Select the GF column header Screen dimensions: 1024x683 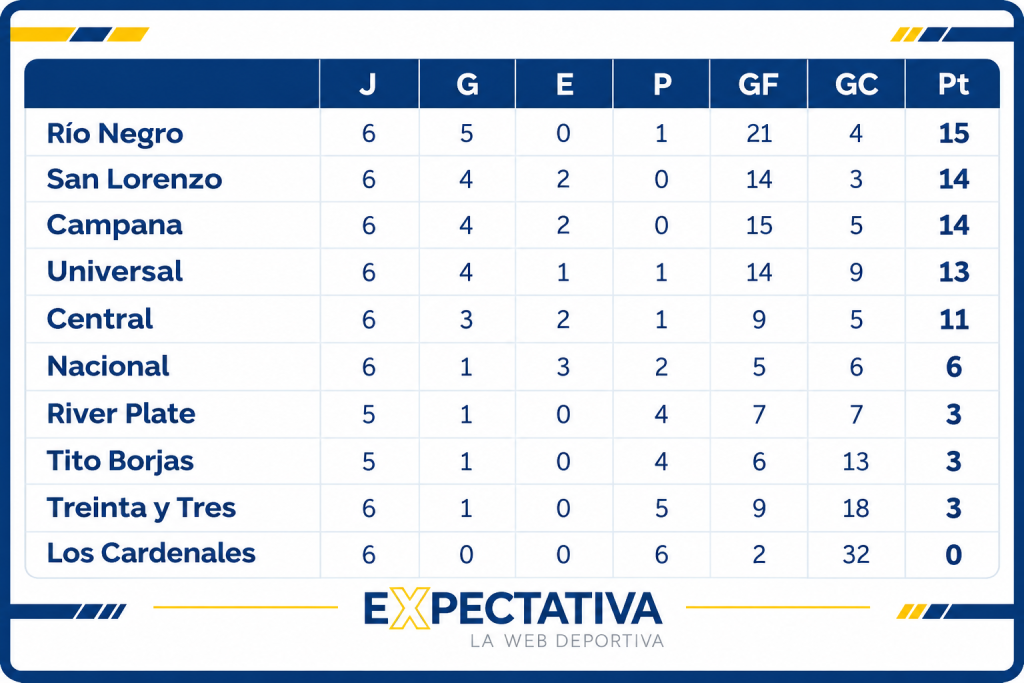[758, 84]
